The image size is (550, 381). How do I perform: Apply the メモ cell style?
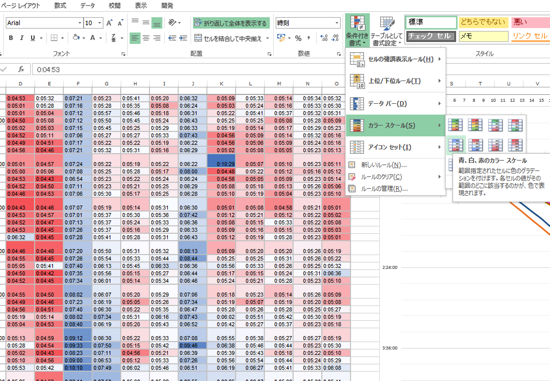[483, 36]
